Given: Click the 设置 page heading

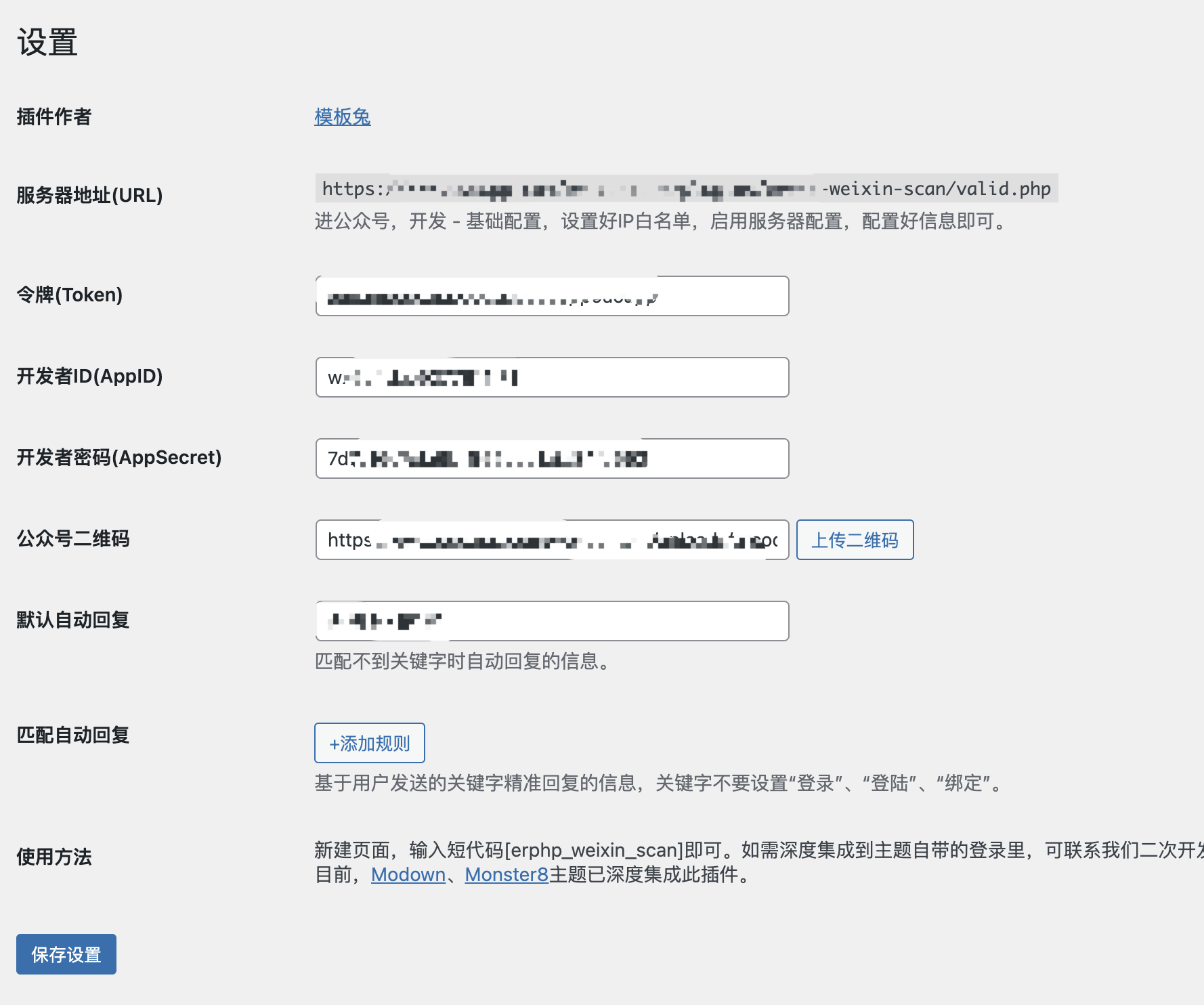Looking at the screenshot, I should pyautogui.click(x=47, y=43).
